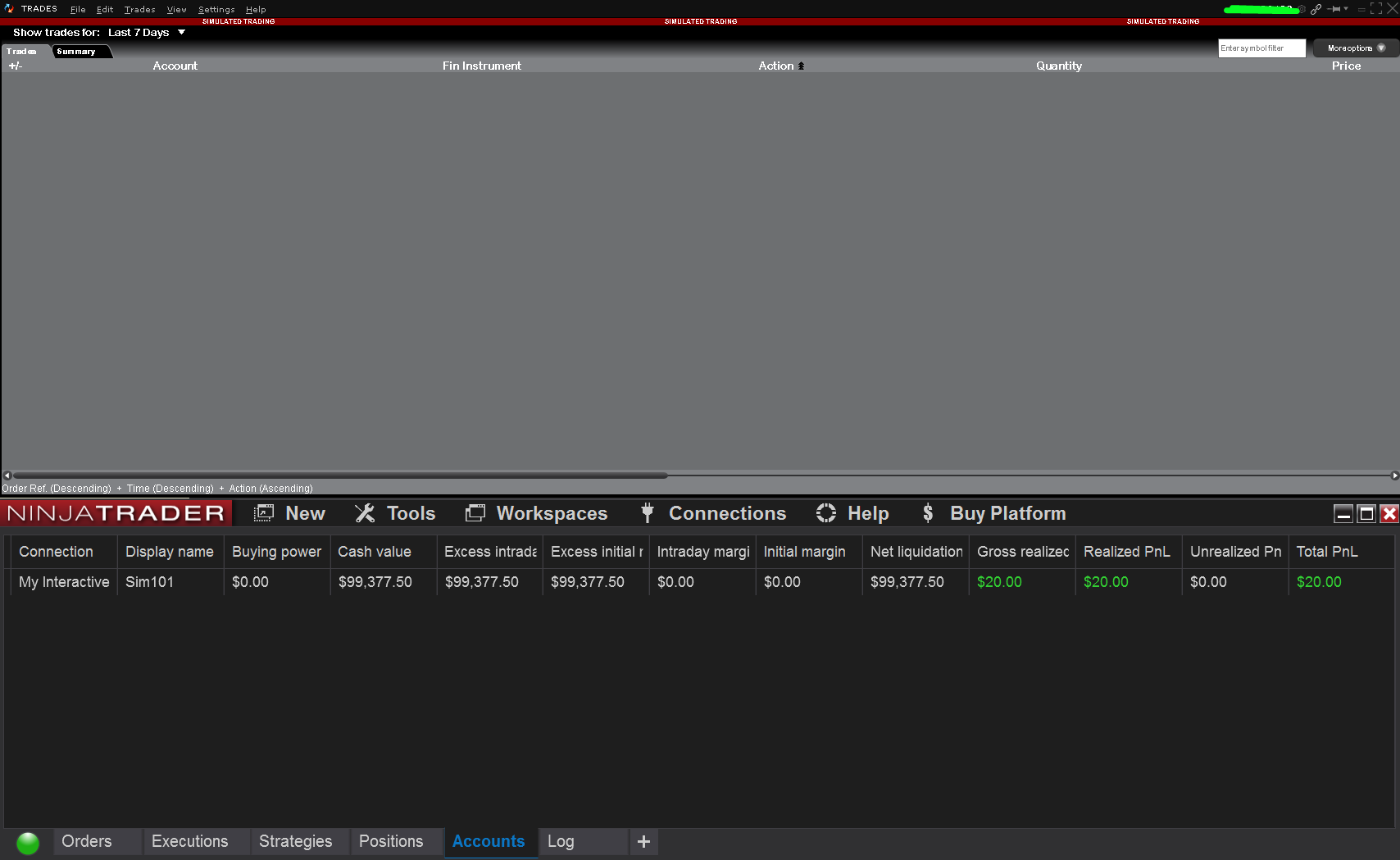Click the instrument link icon in the Trades window
This screenshot has width=1400, height=860.
(1316, 9)
